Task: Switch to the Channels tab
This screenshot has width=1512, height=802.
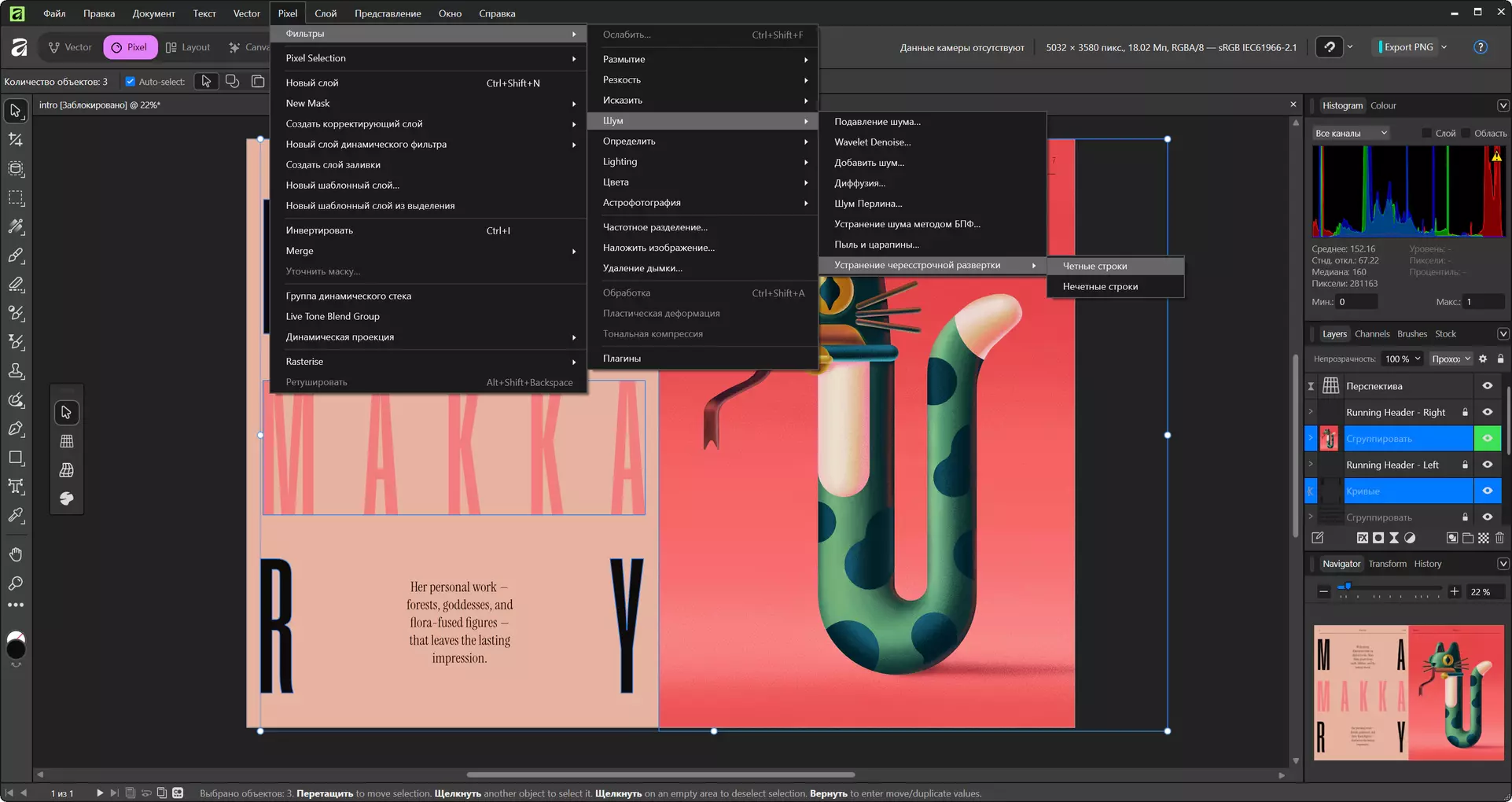Action: pyautogui.click(x=1372, y=334)
